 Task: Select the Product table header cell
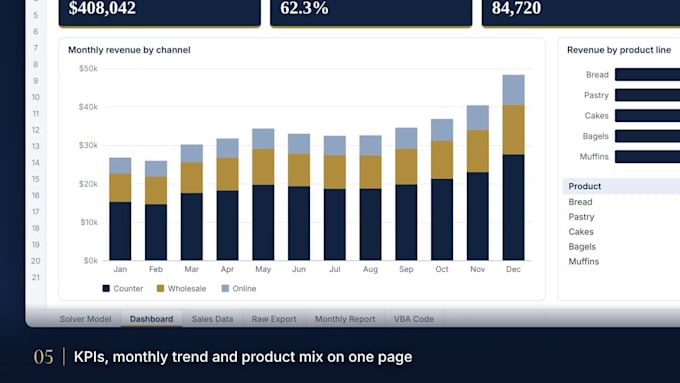(621, 186)
